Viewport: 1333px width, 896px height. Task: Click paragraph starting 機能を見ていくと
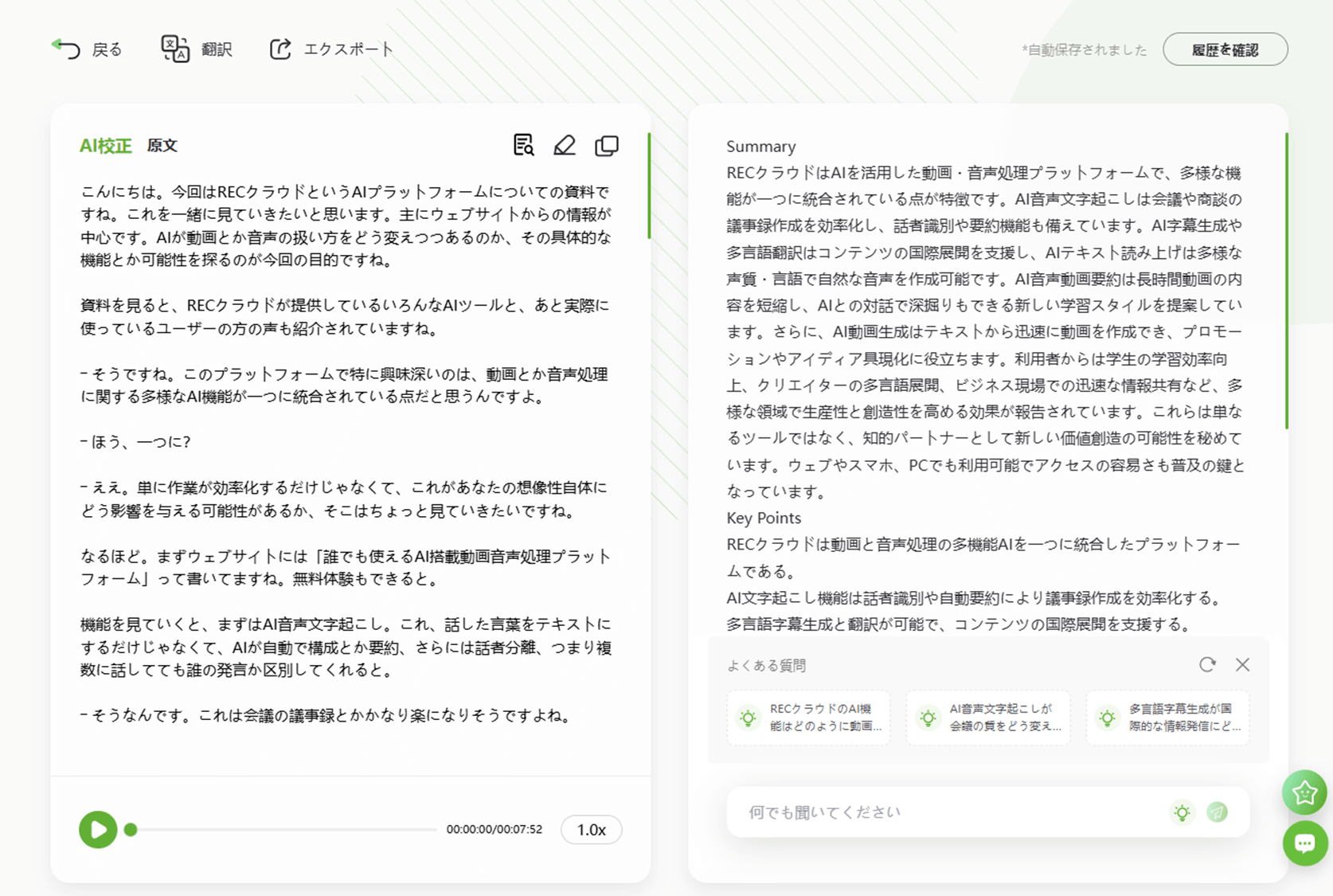click(346, 647)
